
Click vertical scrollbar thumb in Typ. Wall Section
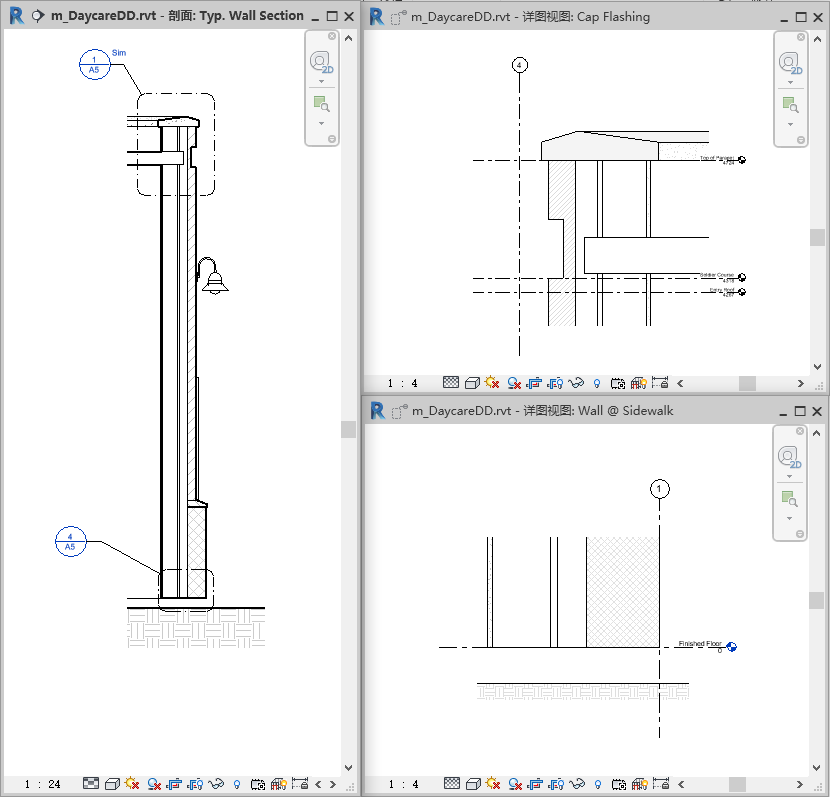coord(348,429)
